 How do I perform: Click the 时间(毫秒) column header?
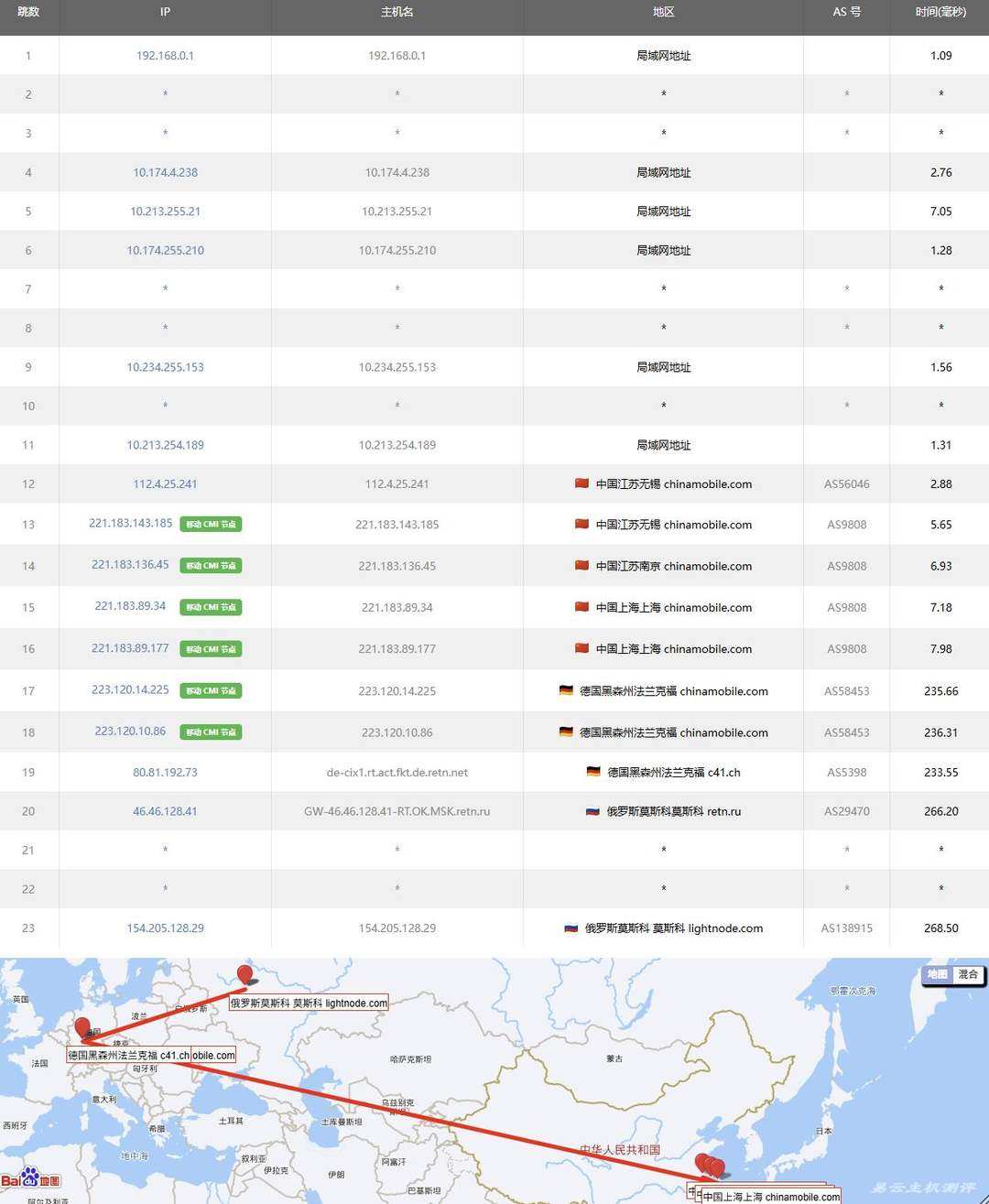pos(940,12)
